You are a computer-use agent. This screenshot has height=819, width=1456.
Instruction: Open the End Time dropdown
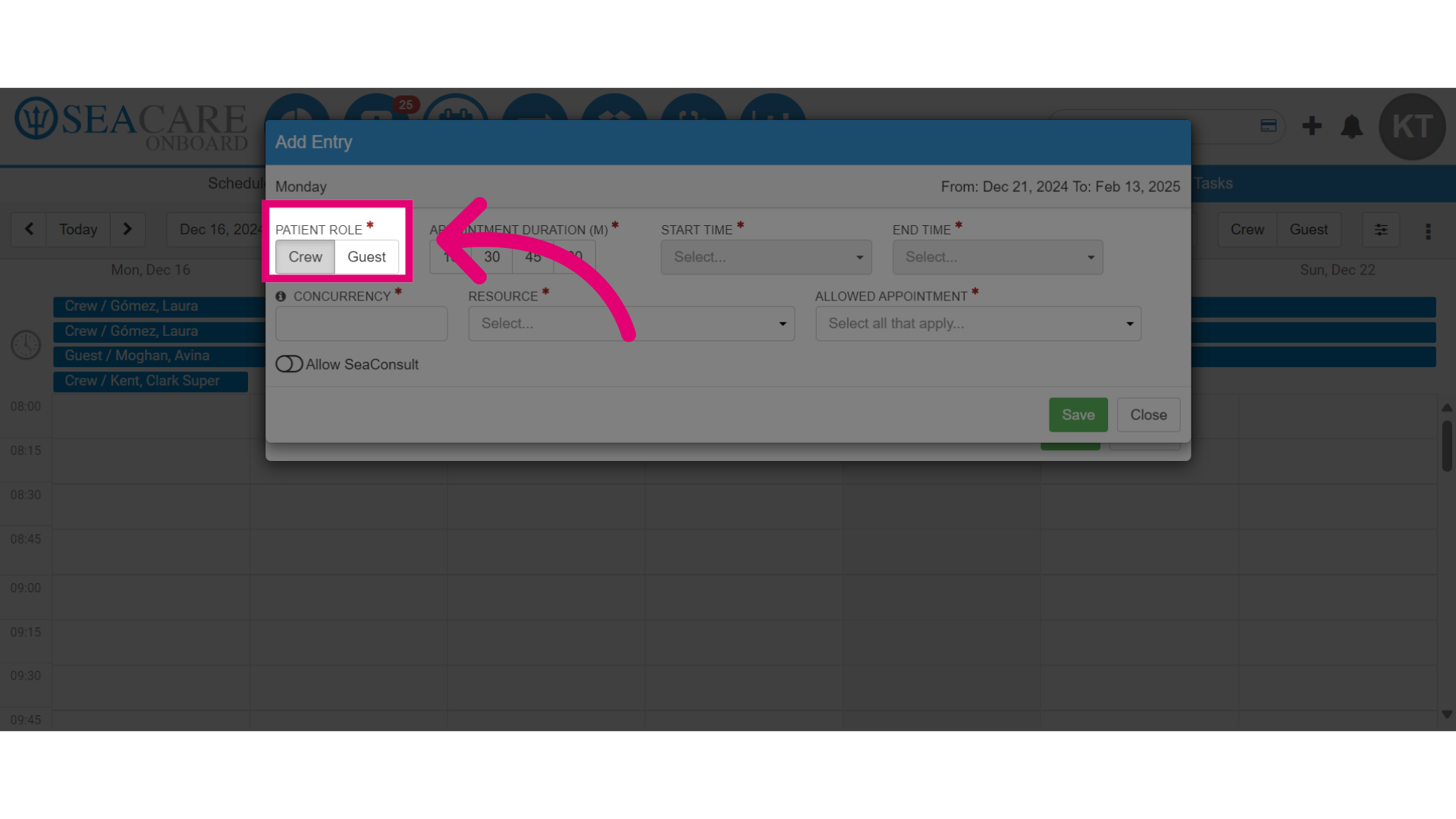tap(997, 257)
